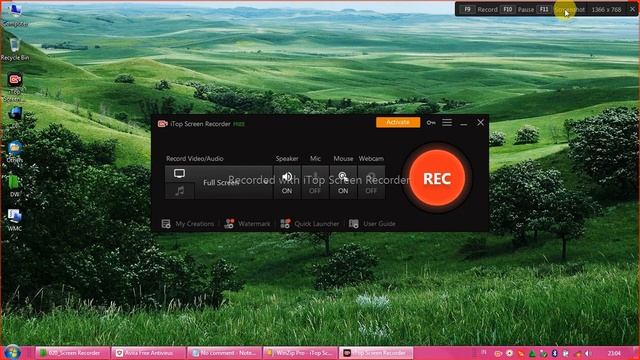
Task: Toggle the Mic recording OFF/ON
Action: click(315, 182)
